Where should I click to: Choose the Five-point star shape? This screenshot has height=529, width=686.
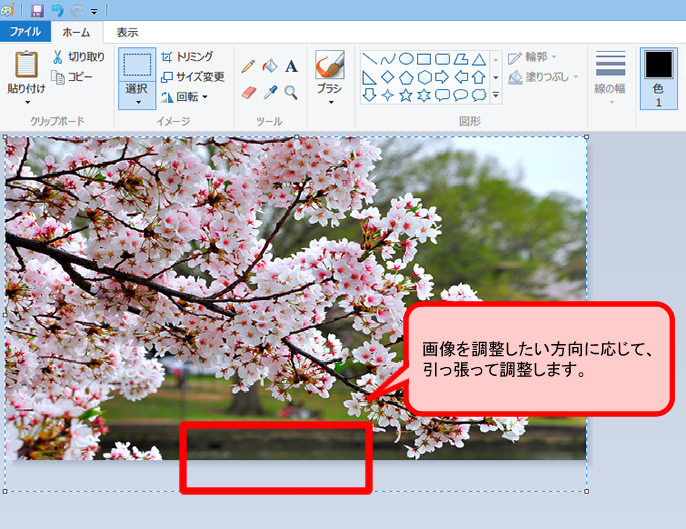[406, 95]
